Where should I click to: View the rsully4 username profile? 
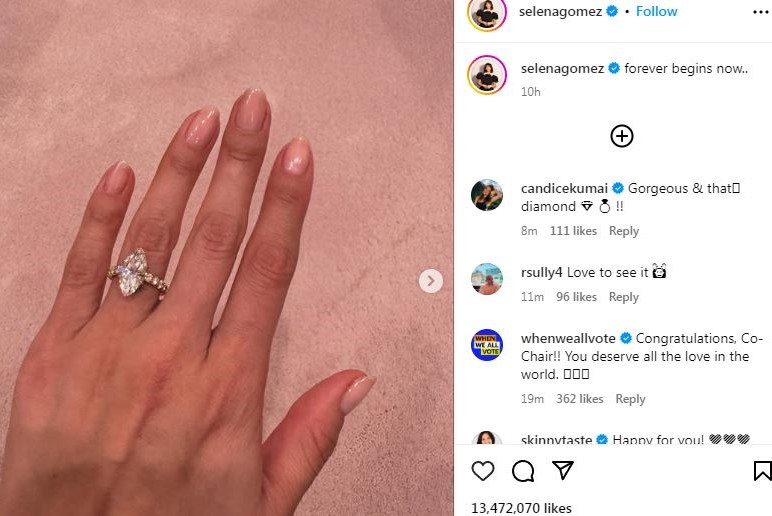tap(542, 272)
